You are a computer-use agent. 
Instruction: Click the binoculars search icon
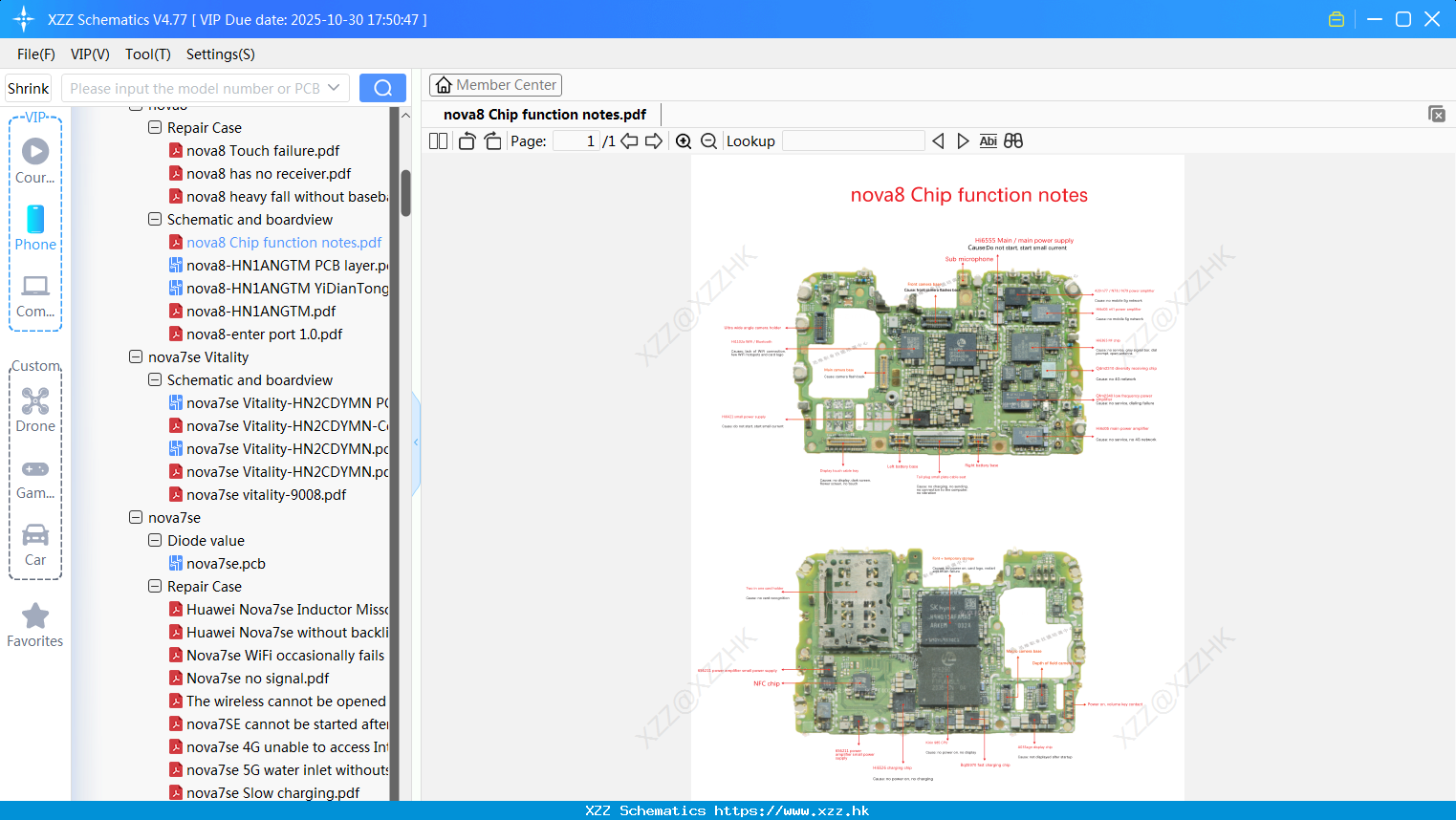(1013, 140)
